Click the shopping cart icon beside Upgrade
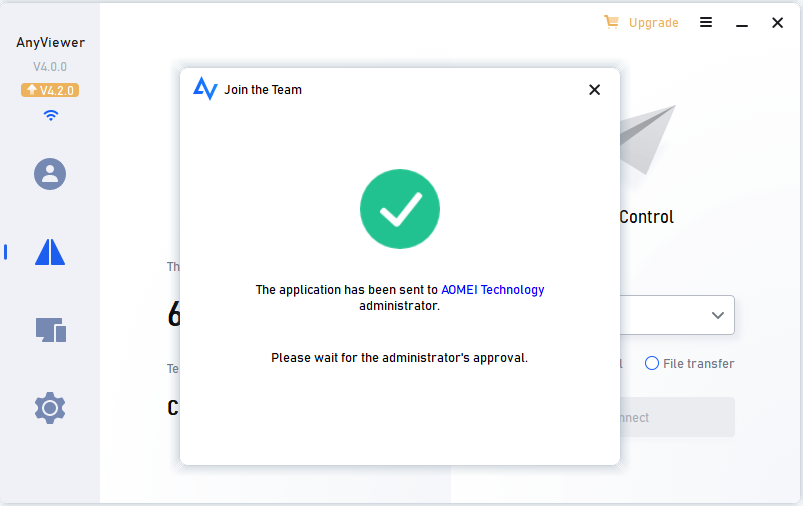This screenshot has height=506, width=803. pos(611,22)
